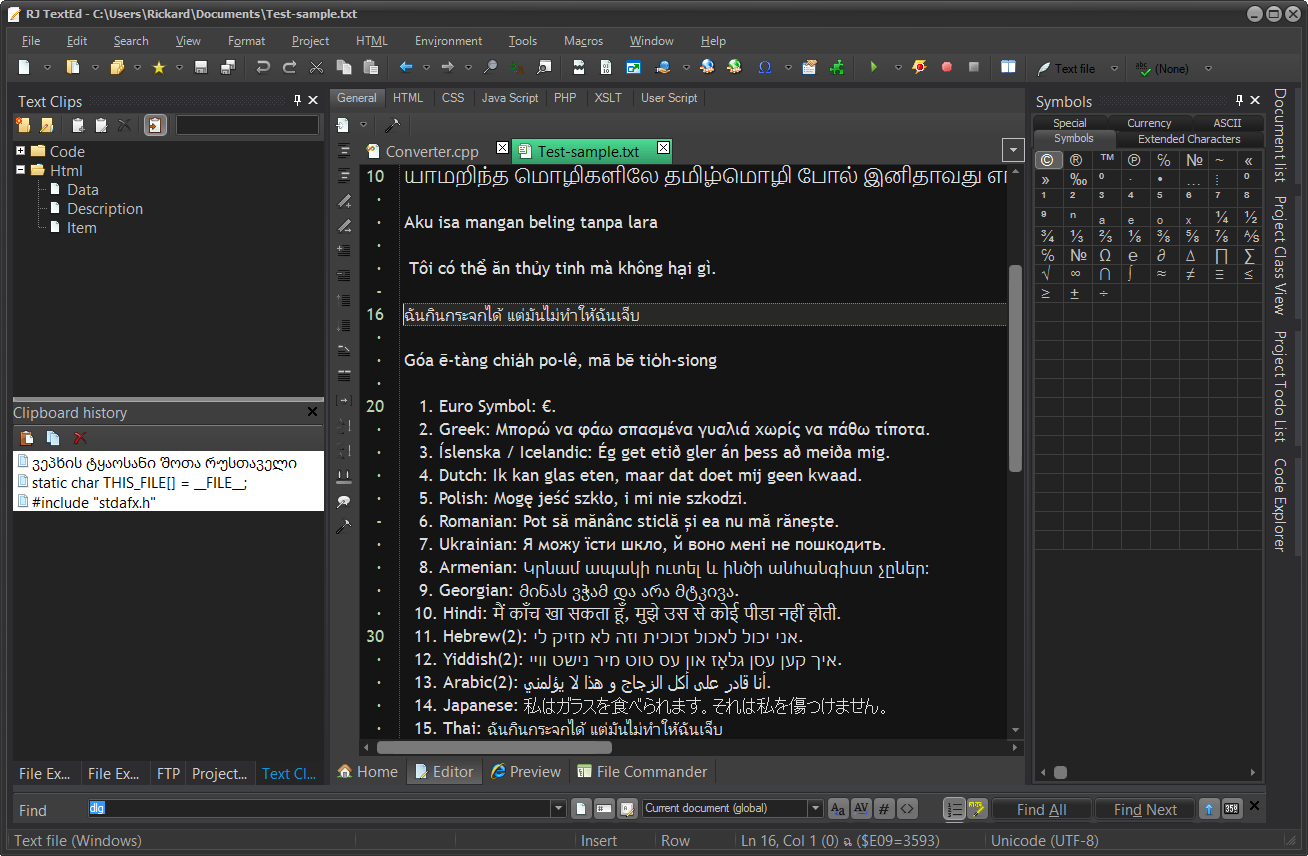Toggle the match case 'Aa' find option
1308x856 pixels.
[x=838, y=809]
